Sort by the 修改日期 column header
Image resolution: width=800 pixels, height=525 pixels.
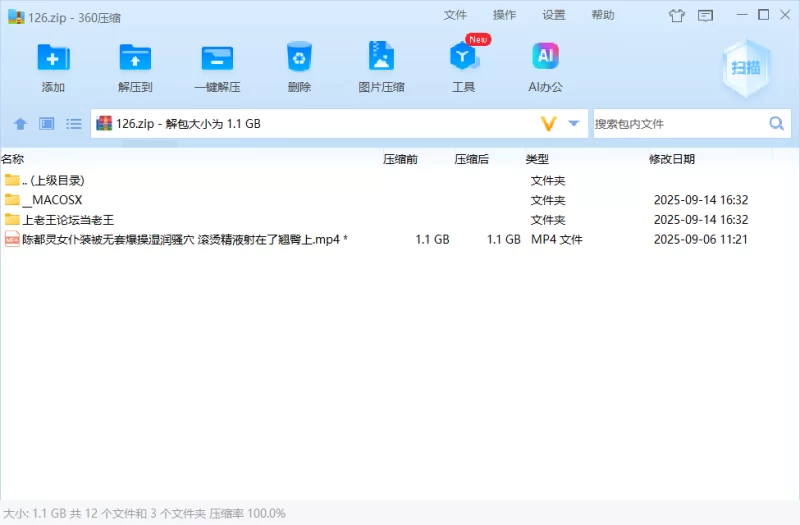[672, 159]
